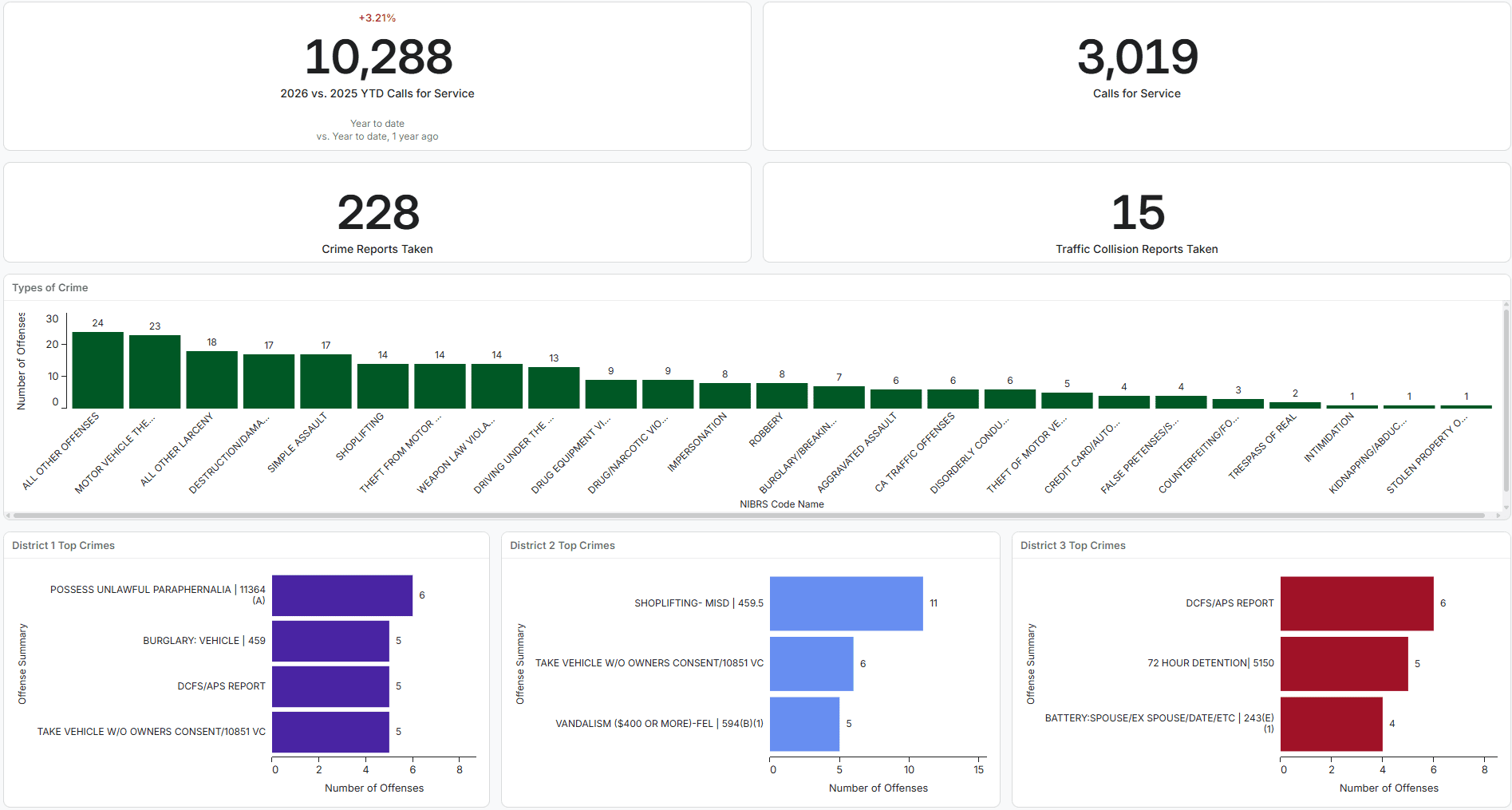This screenshot has height=810, width=1512.
Task: Click the +3.21% change indicator
Action: click(377, 18)
